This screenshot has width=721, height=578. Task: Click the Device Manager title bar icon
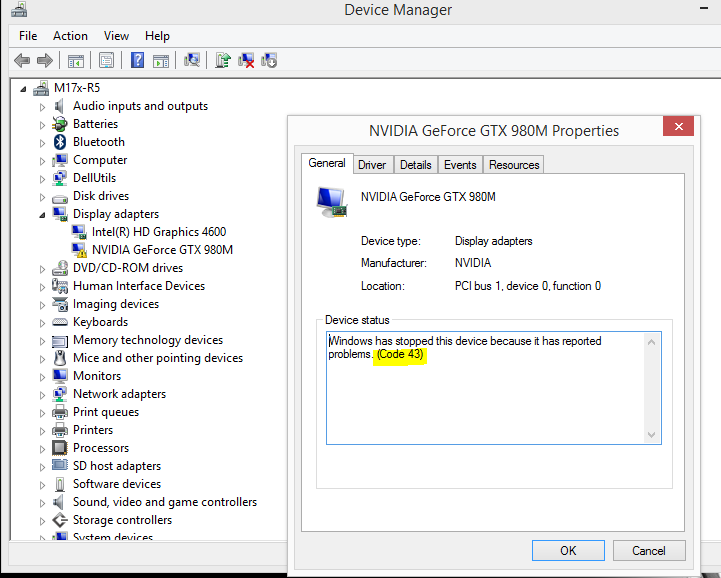19,9
